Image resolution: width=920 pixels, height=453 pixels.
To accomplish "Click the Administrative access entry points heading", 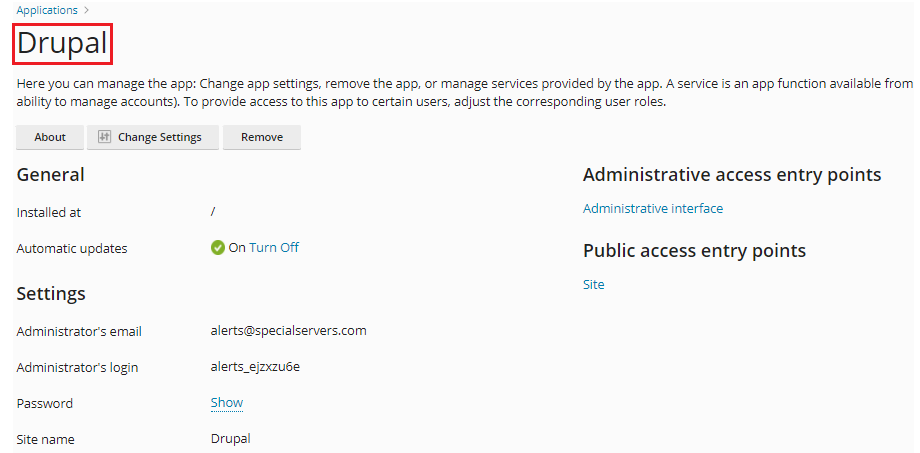I will point(731,175).
